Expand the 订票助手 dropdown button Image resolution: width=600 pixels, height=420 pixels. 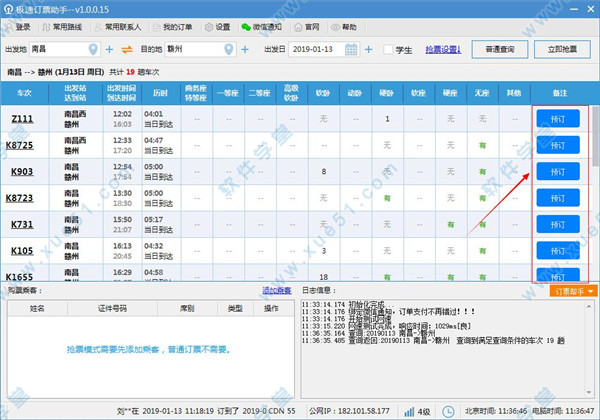(x=574, y=291)
